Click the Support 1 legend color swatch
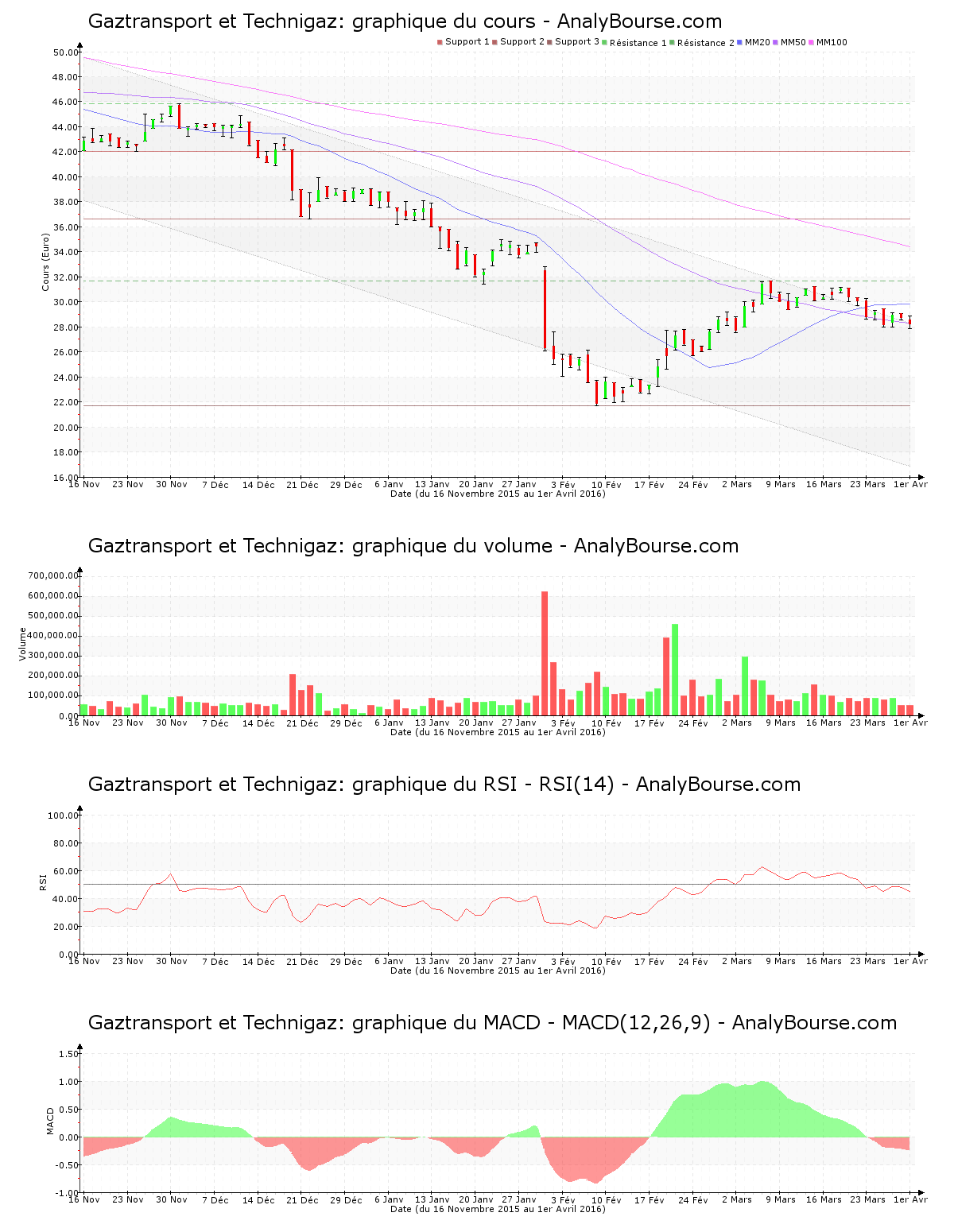Image resolution: width=954 pixels, height=1232 pixels. click(x=440, y=42)
